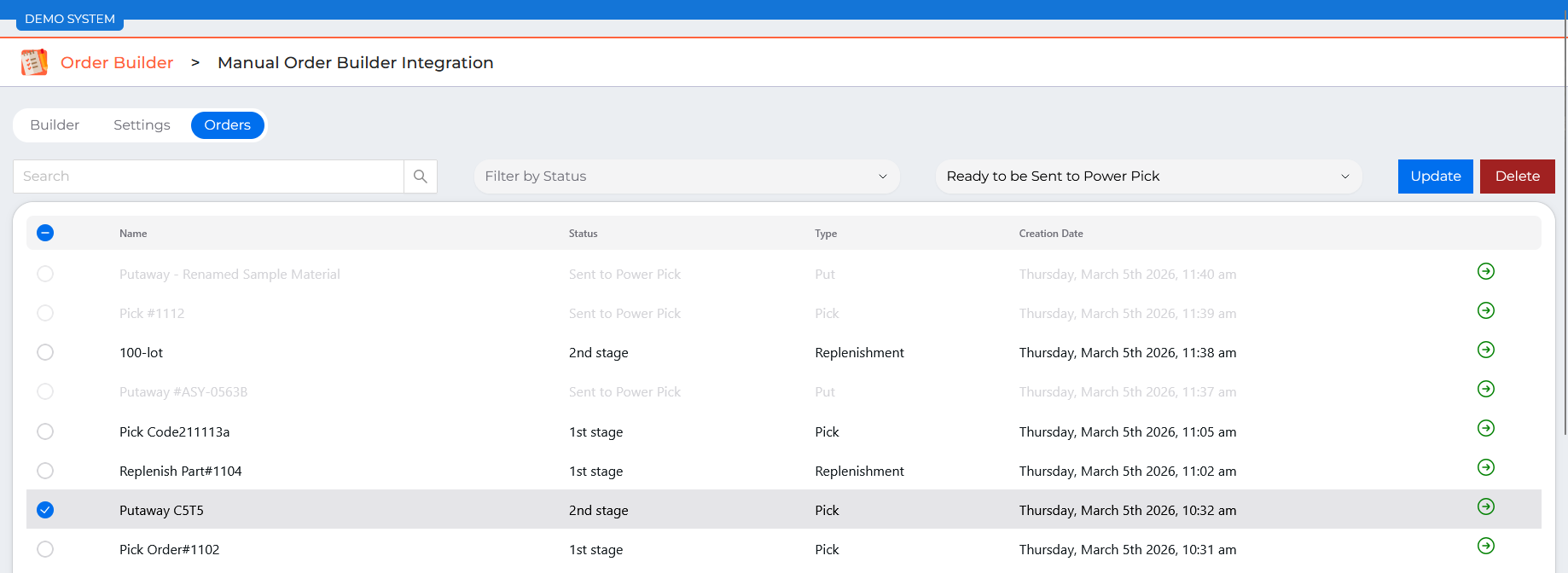
Task: Click the search magnifier icon
Action: [420, 177]
